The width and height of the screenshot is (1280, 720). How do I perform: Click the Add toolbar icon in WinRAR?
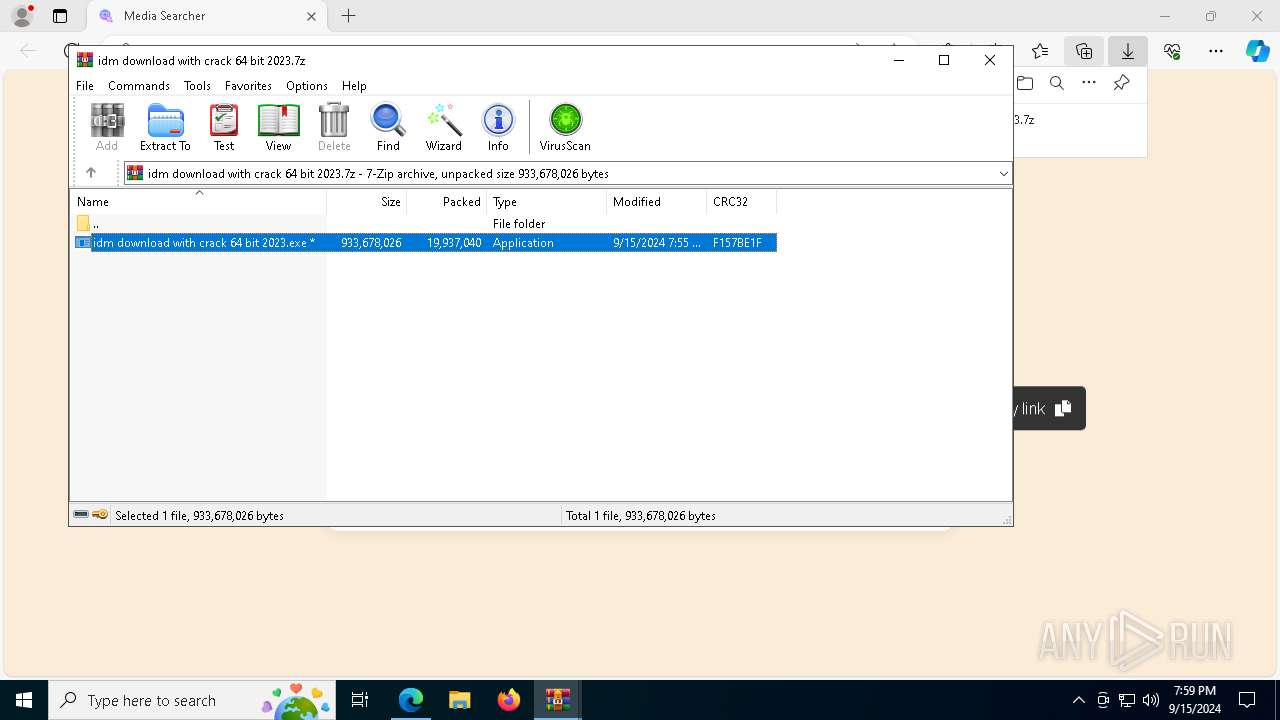tap(107, 127)
